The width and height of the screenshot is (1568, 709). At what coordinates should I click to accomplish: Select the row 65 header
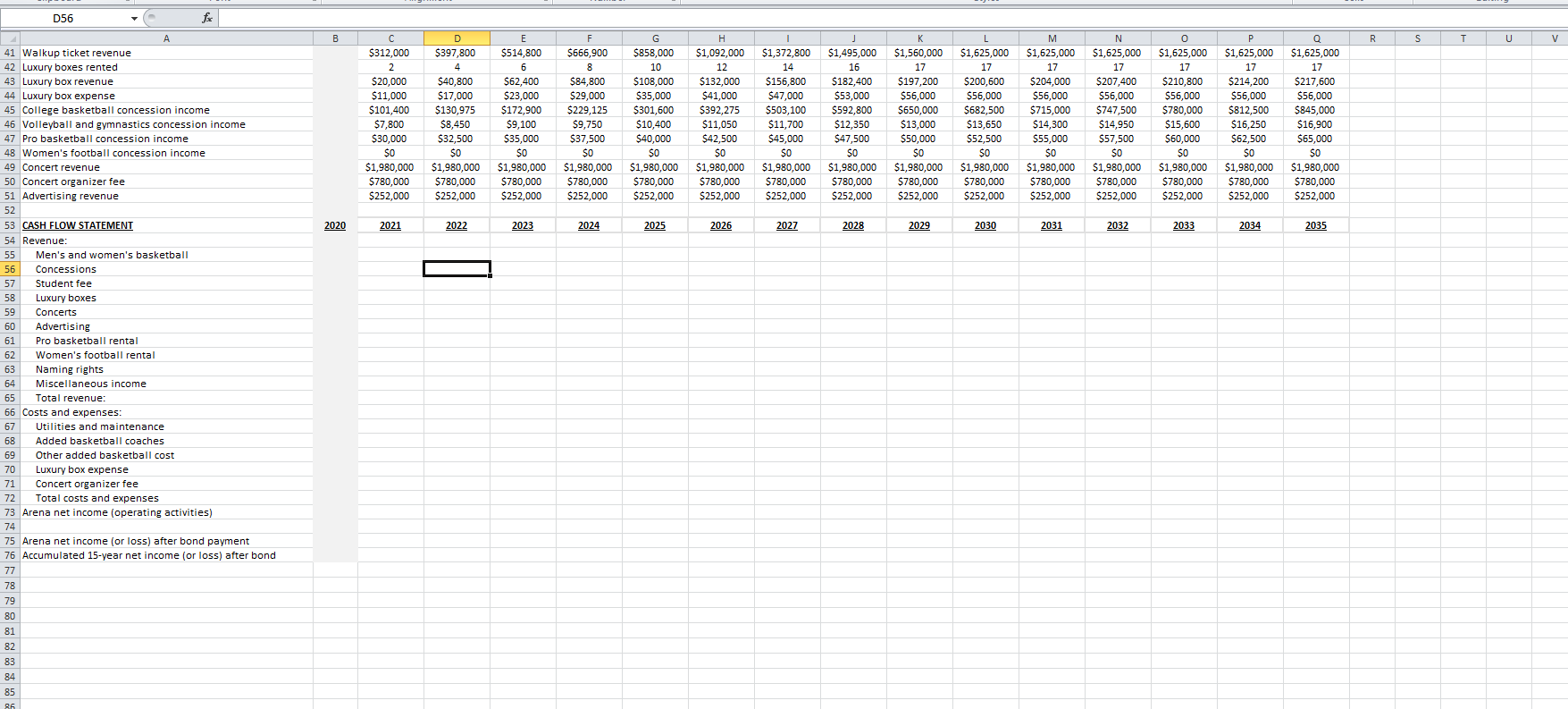10,398
